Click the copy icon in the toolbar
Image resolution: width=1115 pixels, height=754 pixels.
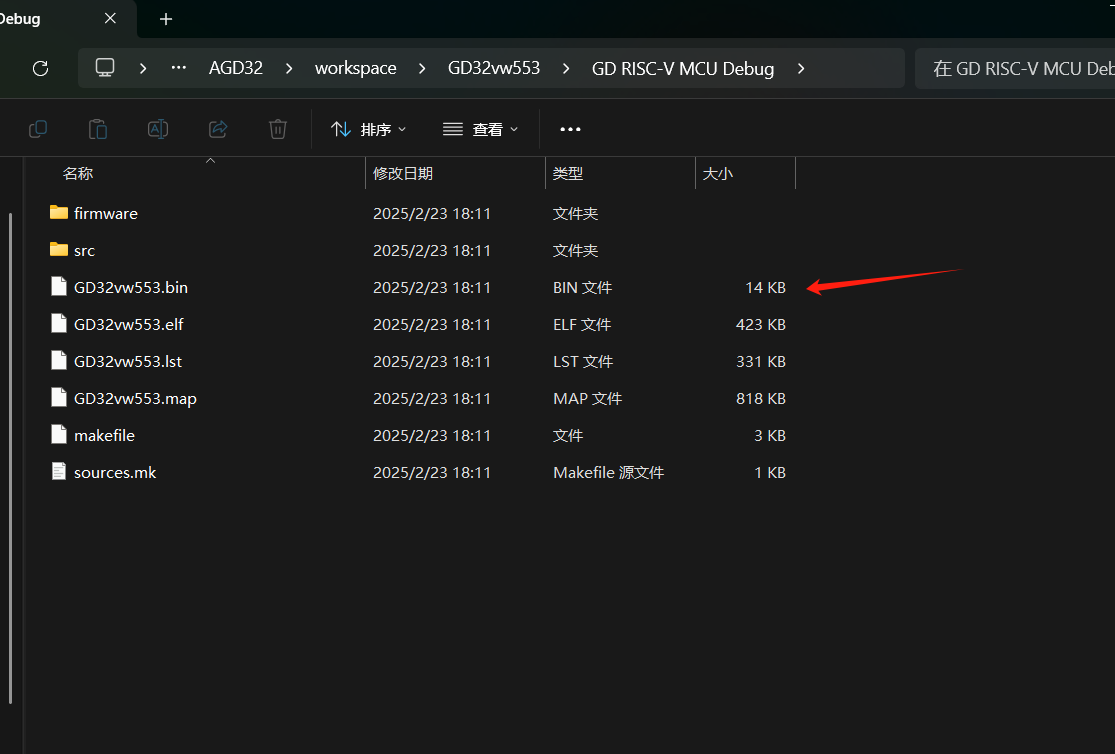coord(38,129)
